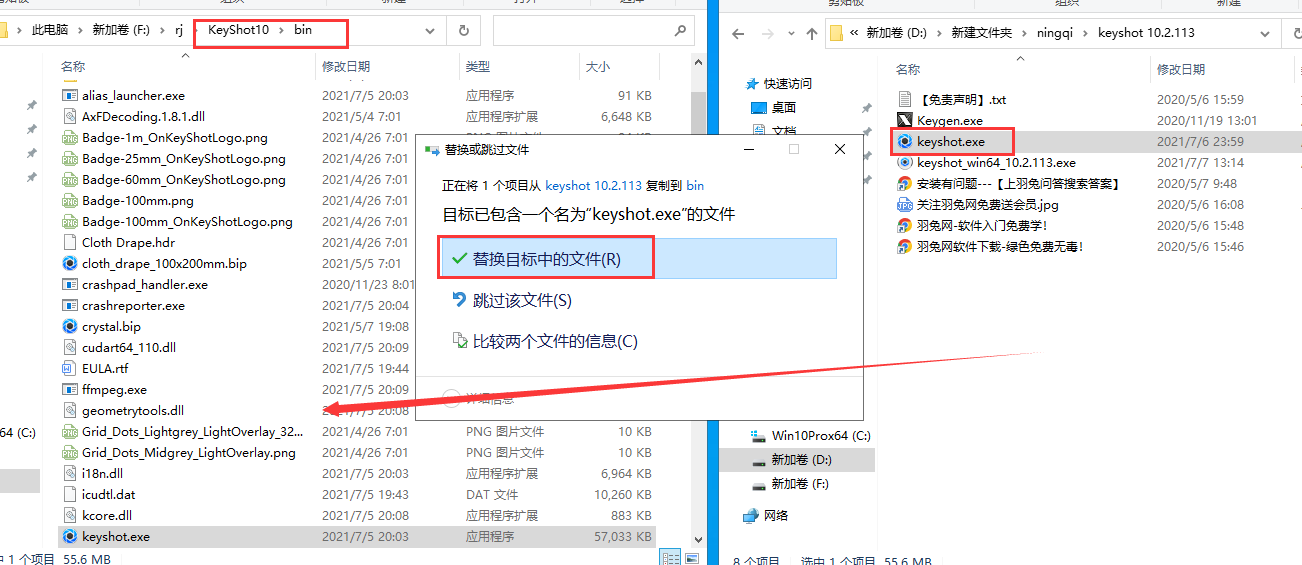This screenshot has width=1302, height=565.
Task: Click Cloth Drape.hdr file icon
Action: pos(70,243)
